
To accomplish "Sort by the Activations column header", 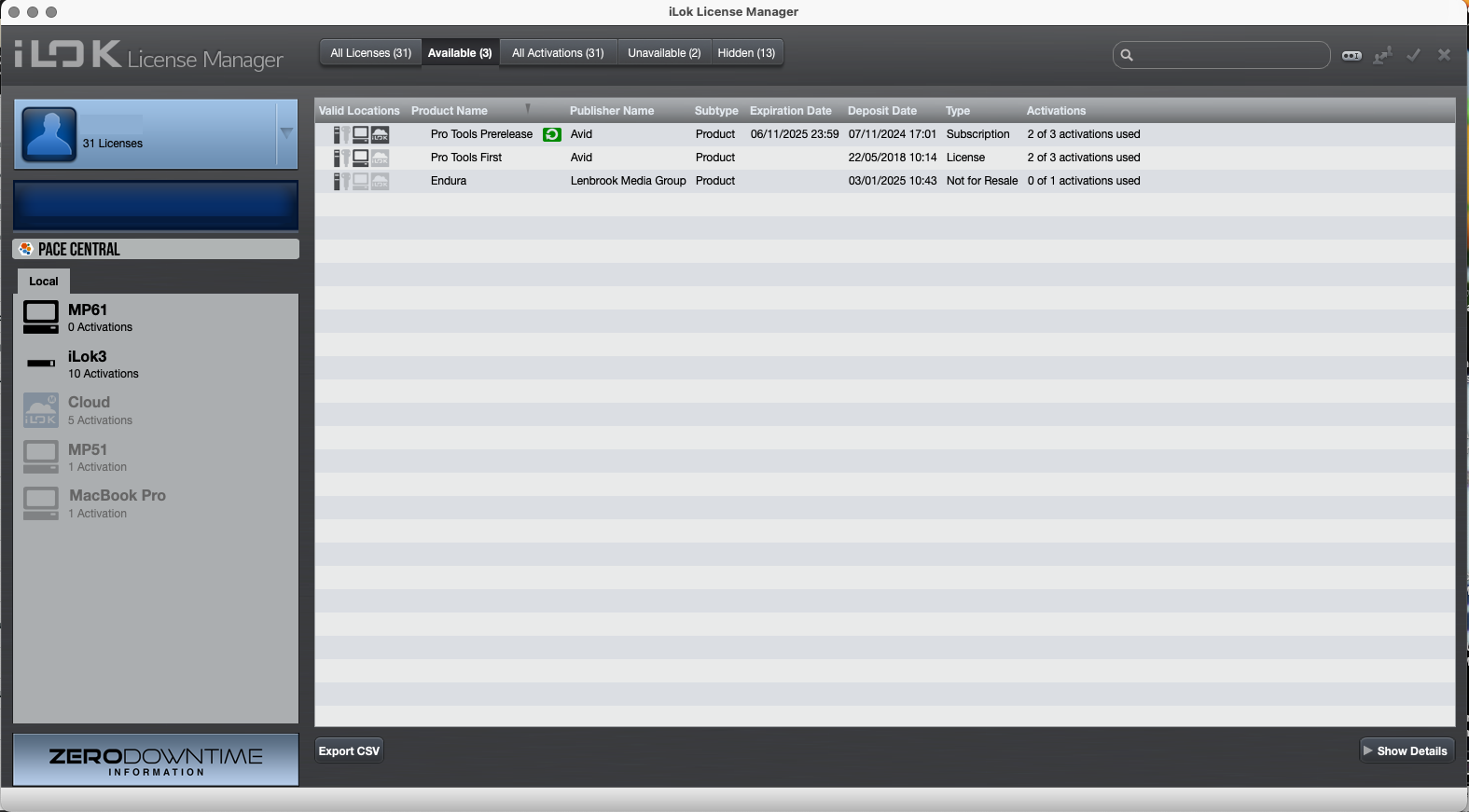I will coord(1057,111).
